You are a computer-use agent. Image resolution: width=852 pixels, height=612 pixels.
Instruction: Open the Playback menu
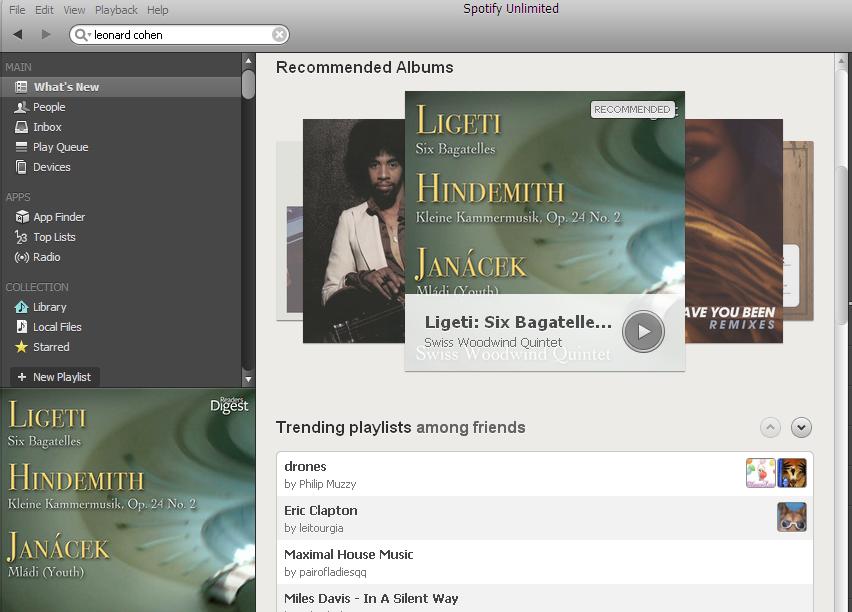click(116, 10)
